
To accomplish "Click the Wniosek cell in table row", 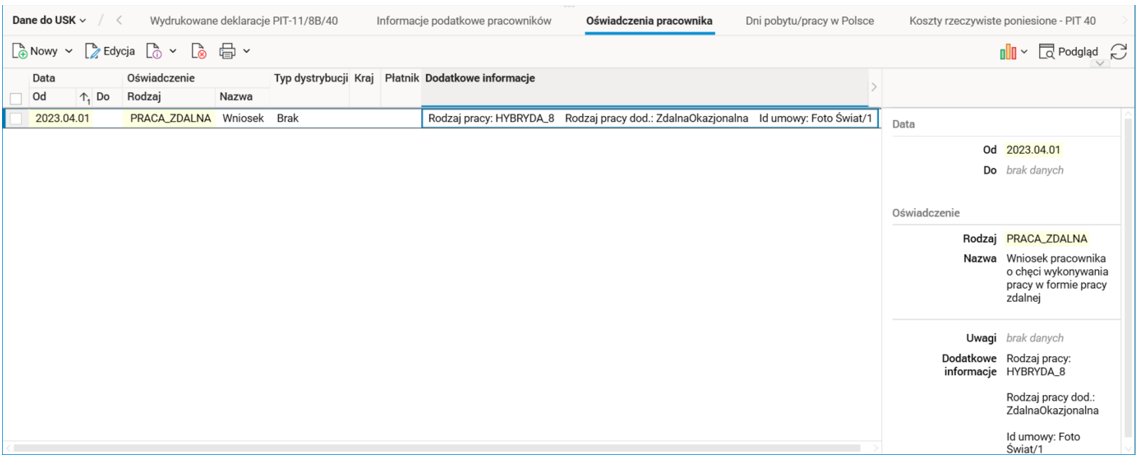I will coord(243,118).
